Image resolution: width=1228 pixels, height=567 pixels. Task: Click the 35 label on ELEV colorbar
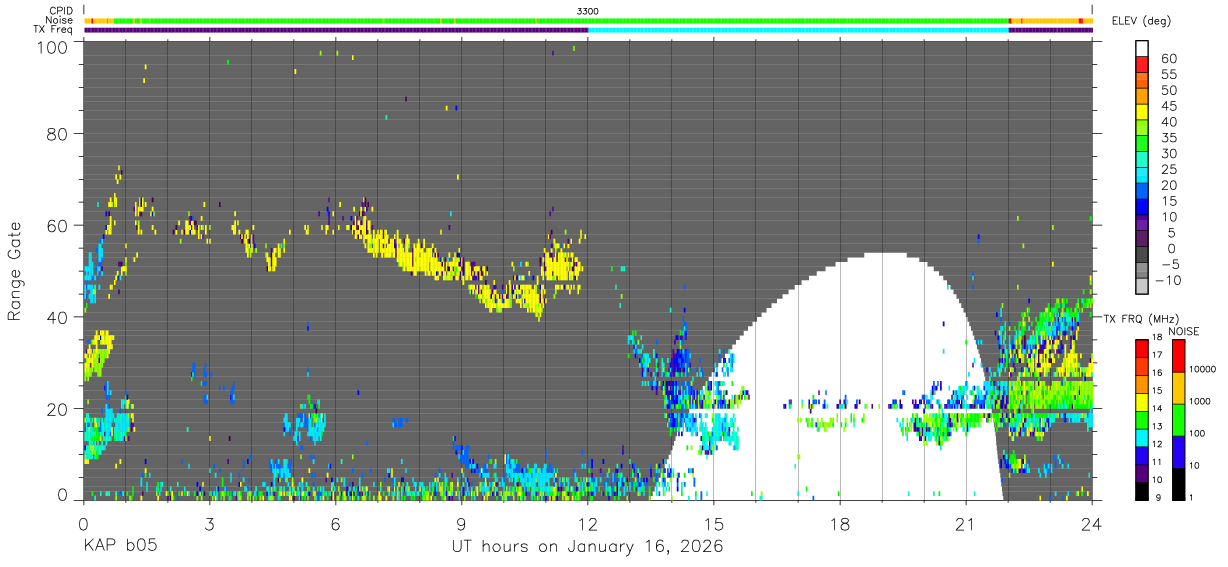click(x=1168, y=138)
